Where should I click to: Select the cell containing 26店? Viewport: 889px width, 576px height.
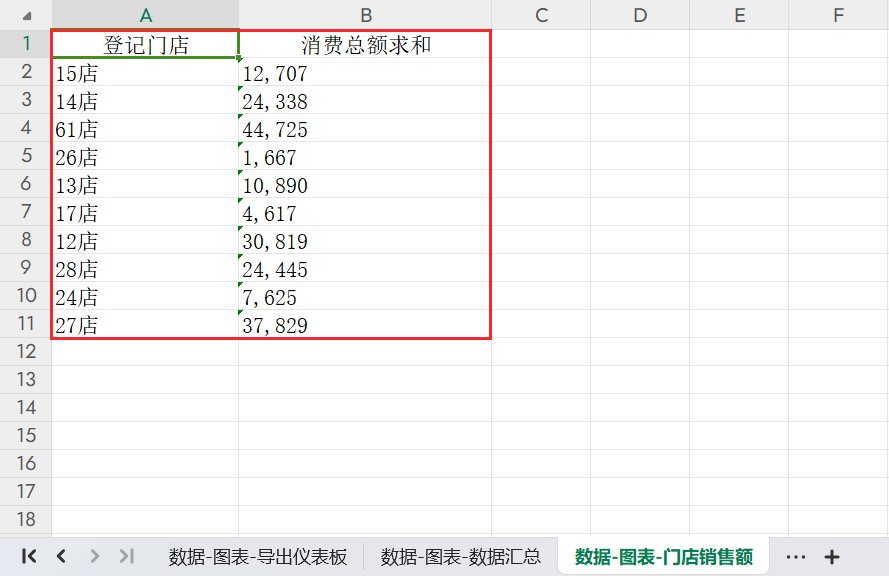145,156
